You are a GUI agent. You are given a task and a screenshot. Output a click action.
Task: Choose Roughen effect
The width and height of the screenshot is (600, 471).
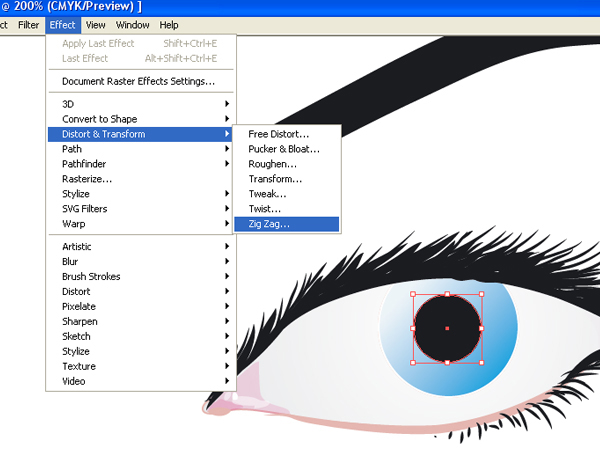tap(287, 164)
